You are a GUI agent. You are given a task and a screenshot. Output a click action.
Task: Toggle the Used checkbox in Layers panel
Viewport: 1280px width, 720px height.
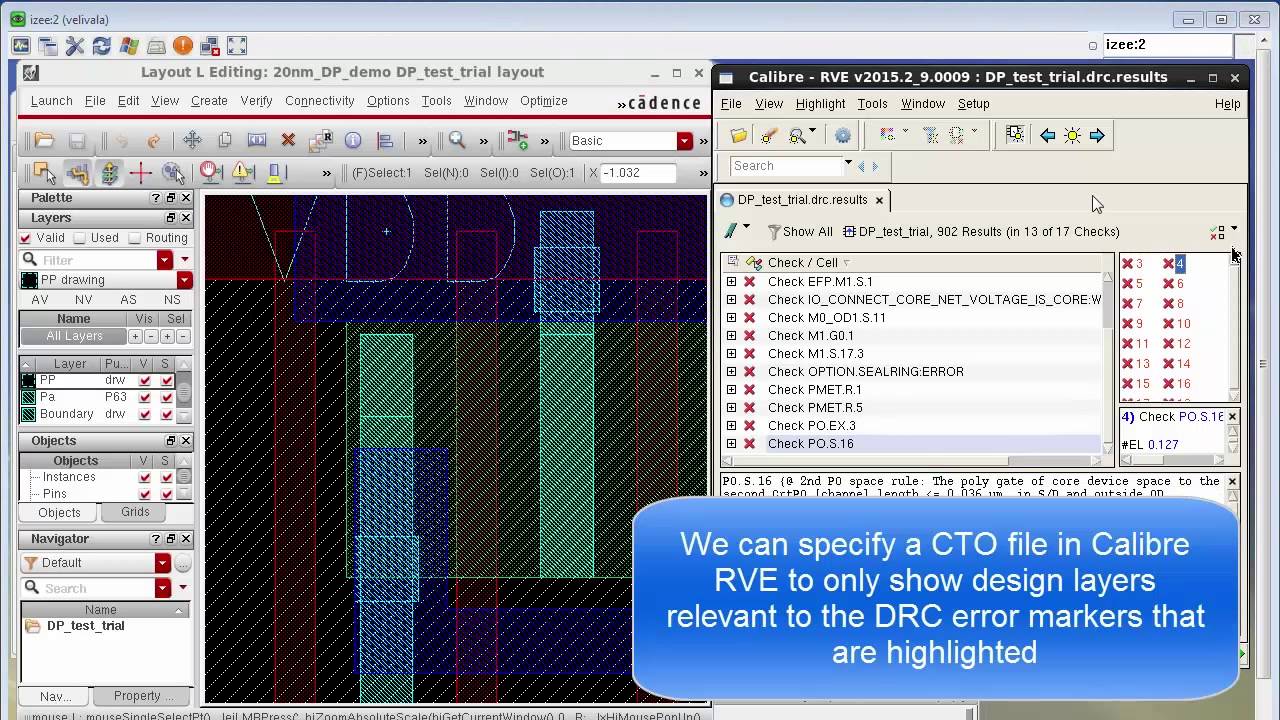(80, 238)
